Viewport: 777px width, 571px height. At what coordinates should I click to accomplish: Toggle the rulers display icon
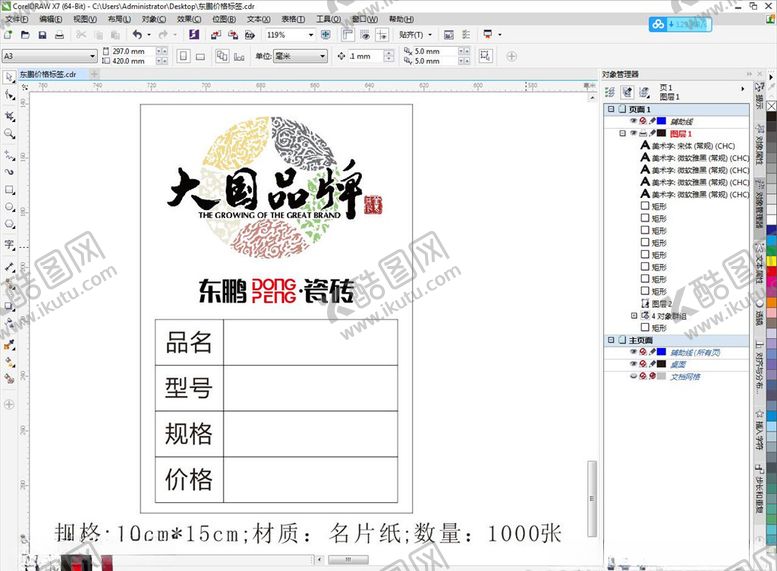(348, 35)
